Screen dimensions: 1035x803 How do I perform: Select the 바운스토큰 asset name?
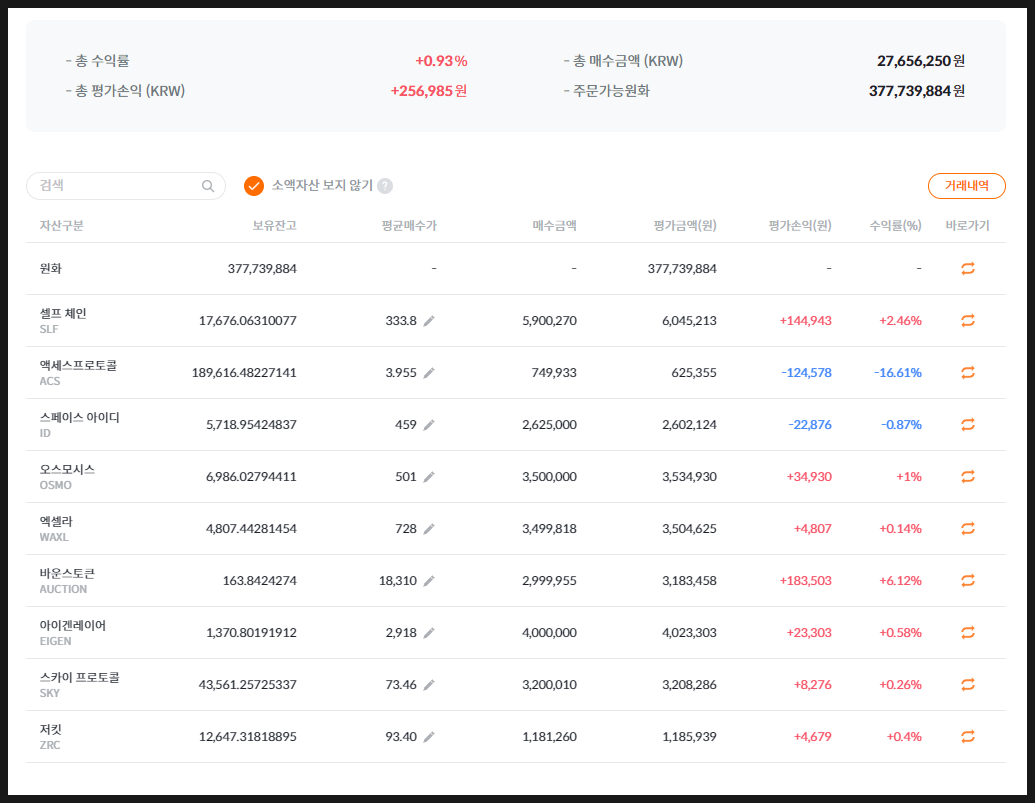(67, 573)
